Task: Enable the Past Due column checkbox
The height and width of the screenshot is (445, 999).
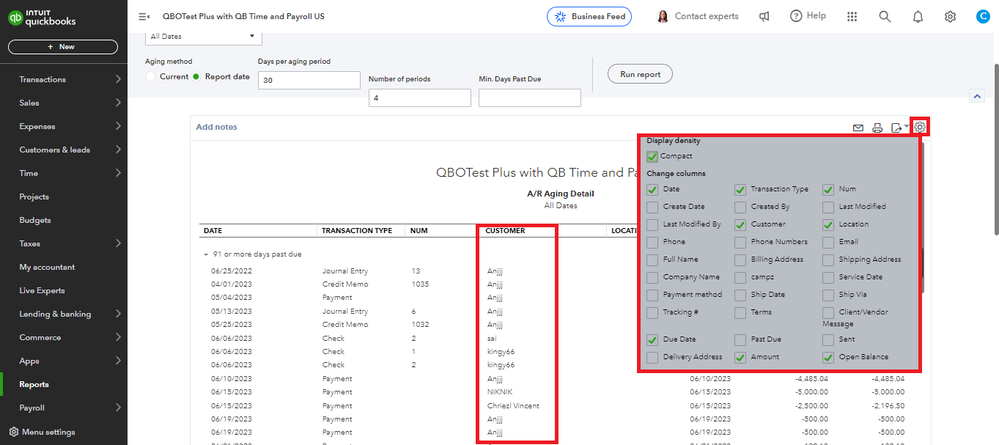Action: 740,340
